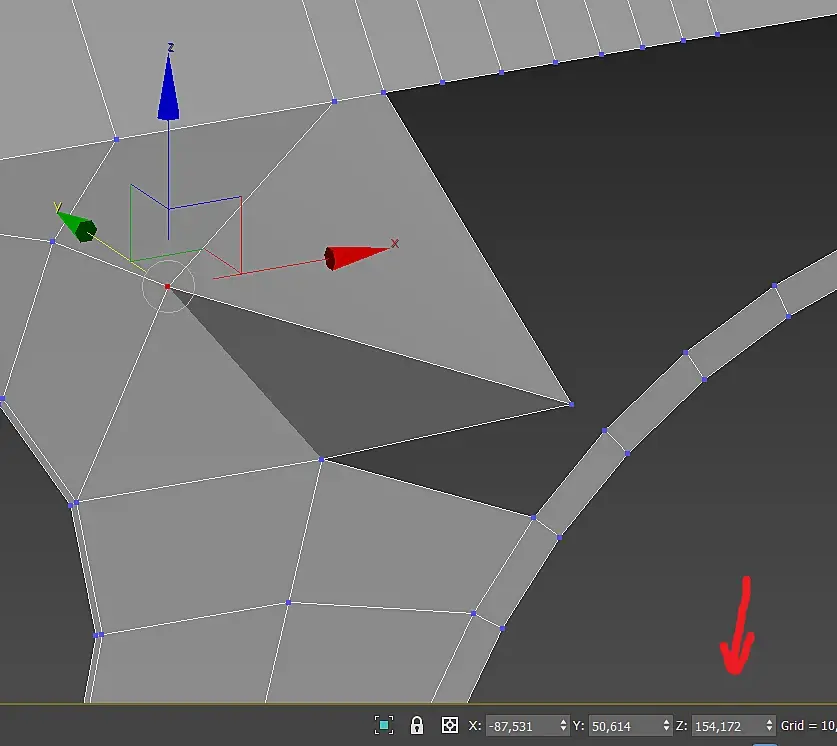Click the selected red vertex at gizmo origin
The height and width of the screenshot is (746, 837).
(x=167, y=287)
